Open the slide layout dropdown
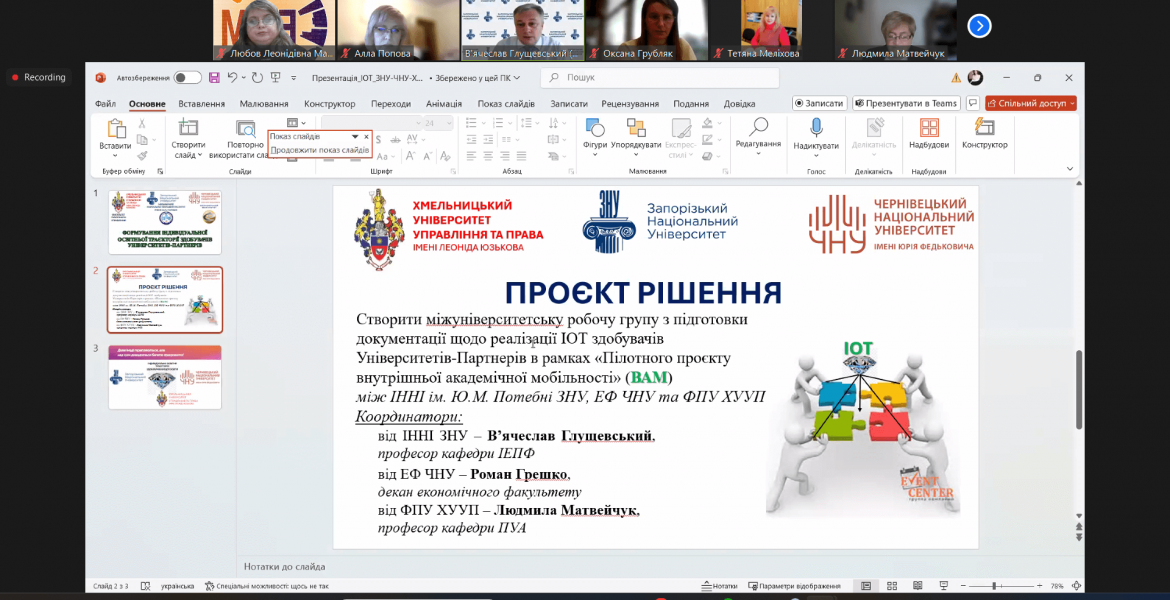1170x600 pixels. point(296,122)
